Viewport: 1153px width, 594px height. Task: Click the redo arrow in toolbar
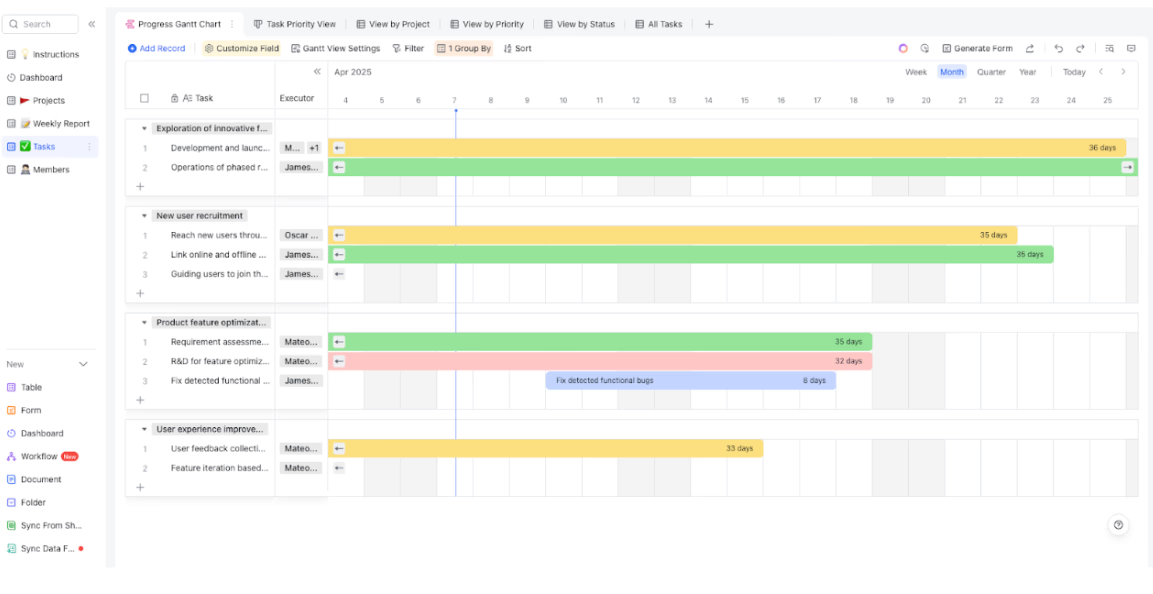point(1080,49)
